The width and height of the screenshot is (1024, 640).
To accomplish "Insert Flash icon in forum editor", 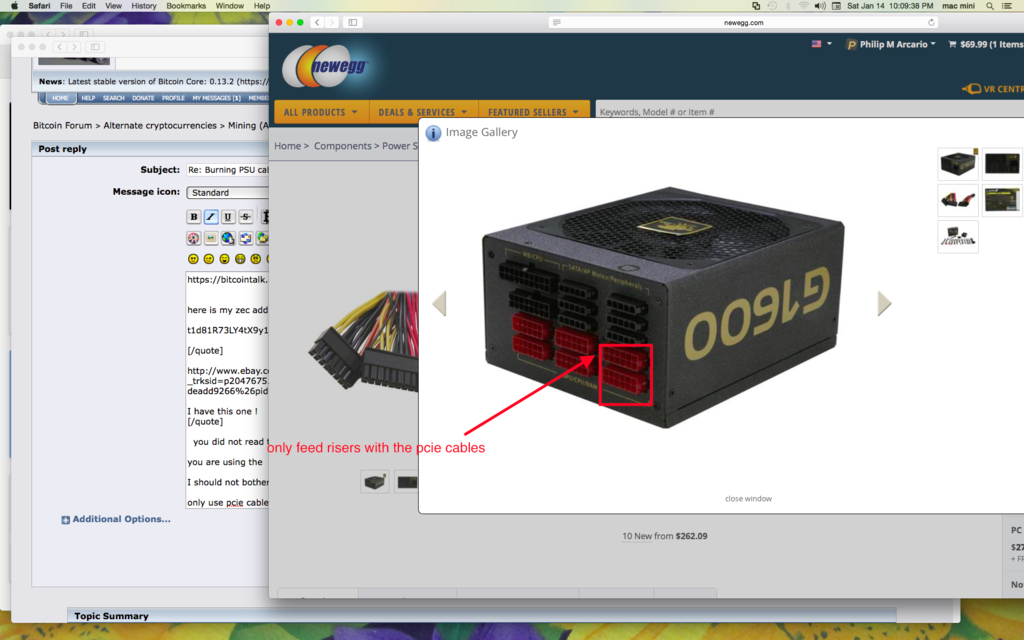I will point(193,238).
